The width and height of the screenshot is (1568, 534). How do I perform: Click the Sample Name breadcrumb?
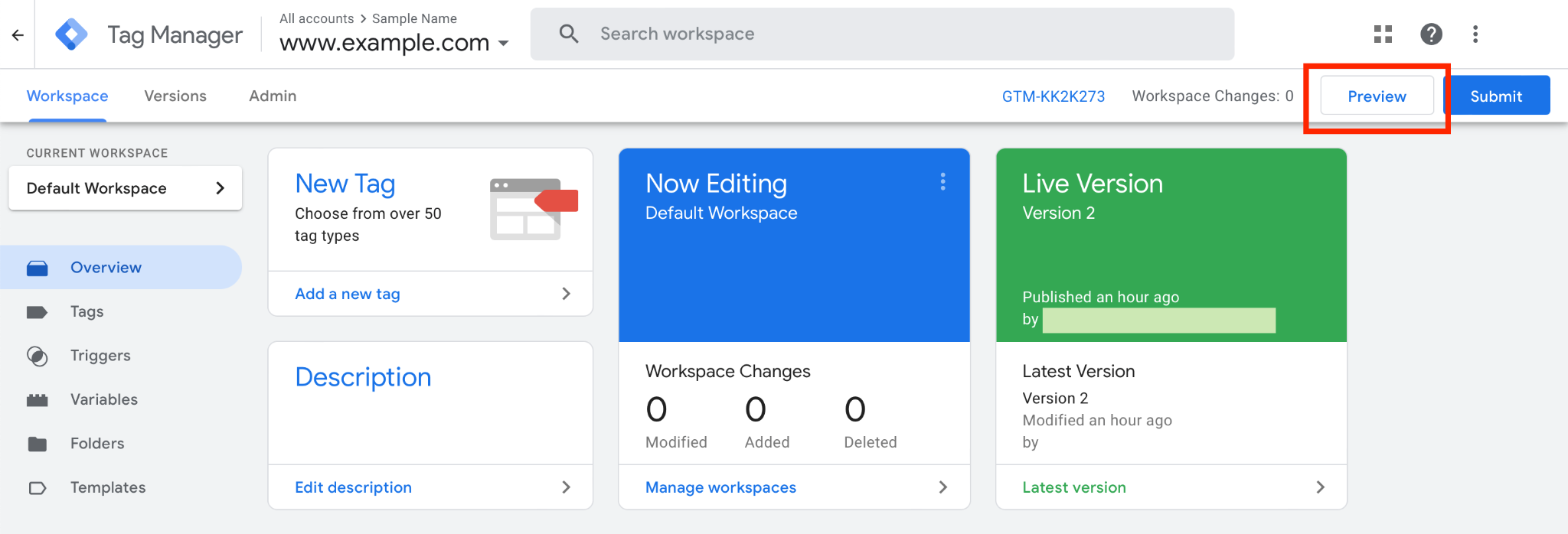414,18
